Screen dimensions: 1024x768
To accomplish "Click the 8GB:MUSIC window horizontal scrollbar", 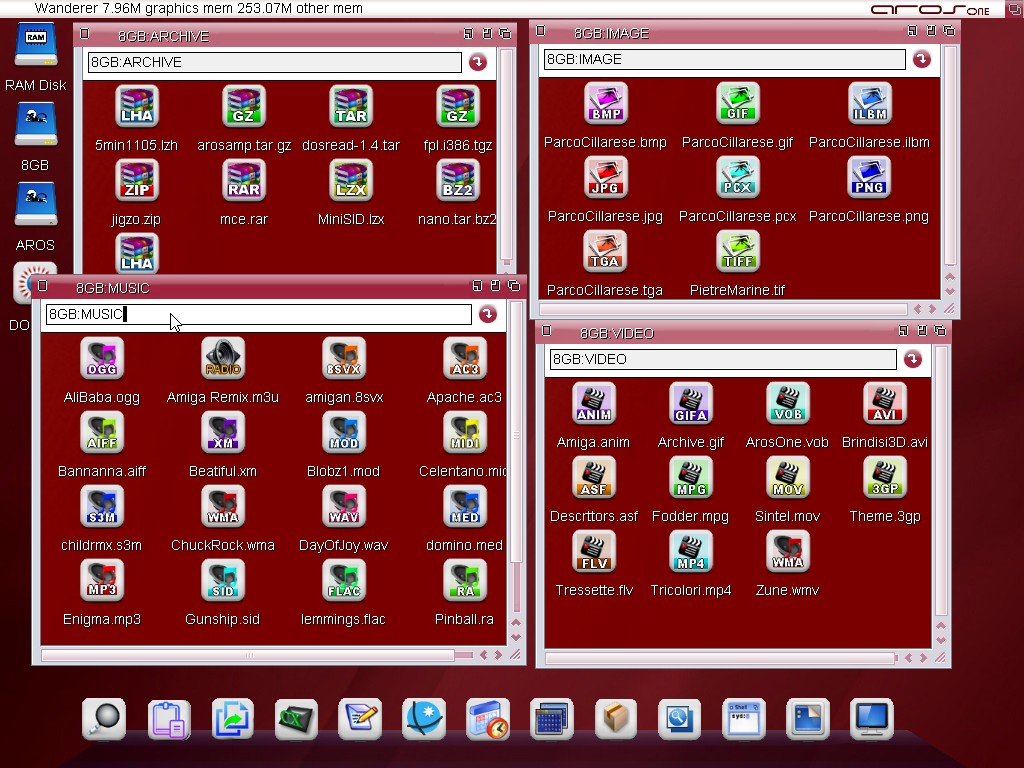I will click(x=248, y=656).
